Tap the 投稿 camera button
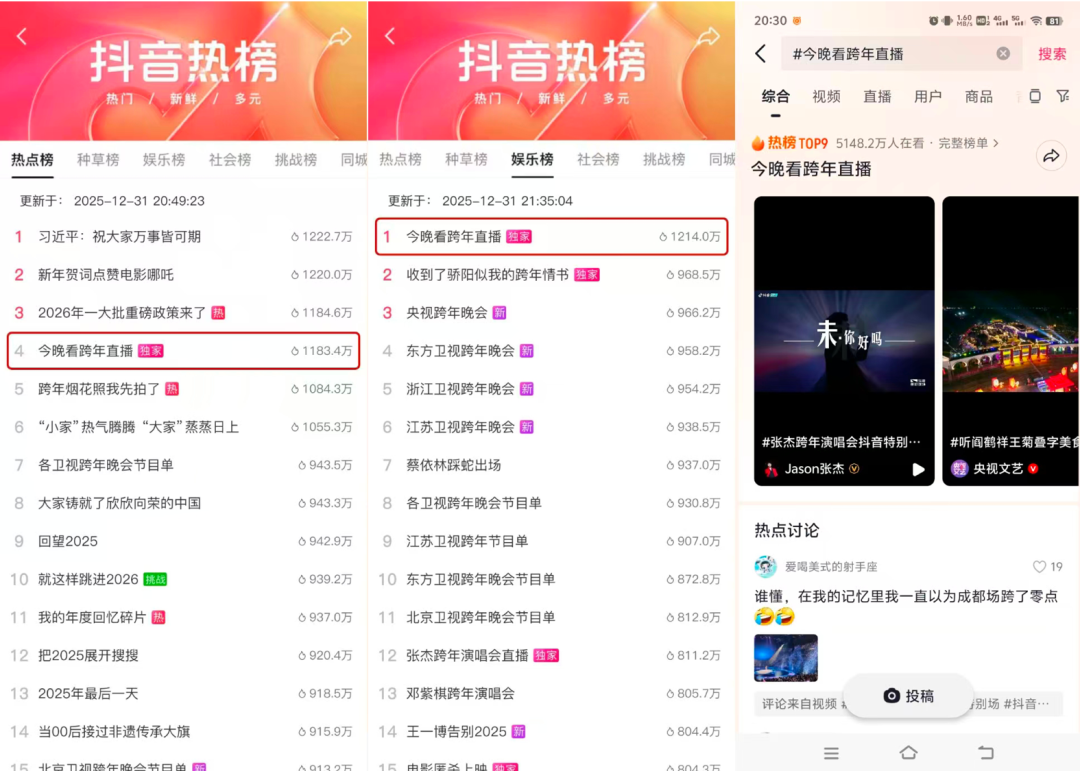Viewport: 1080px width, 771px height. pyautogui.click(x=908, y=696)
